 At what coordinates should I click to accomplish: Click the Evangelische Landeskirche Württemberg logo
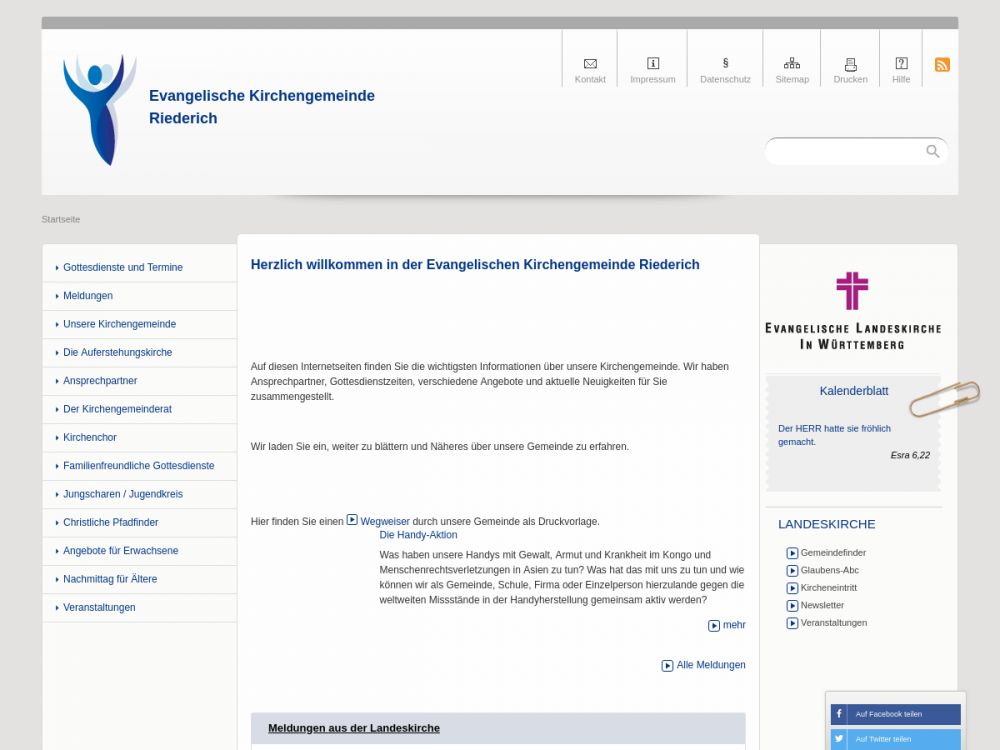852,310
